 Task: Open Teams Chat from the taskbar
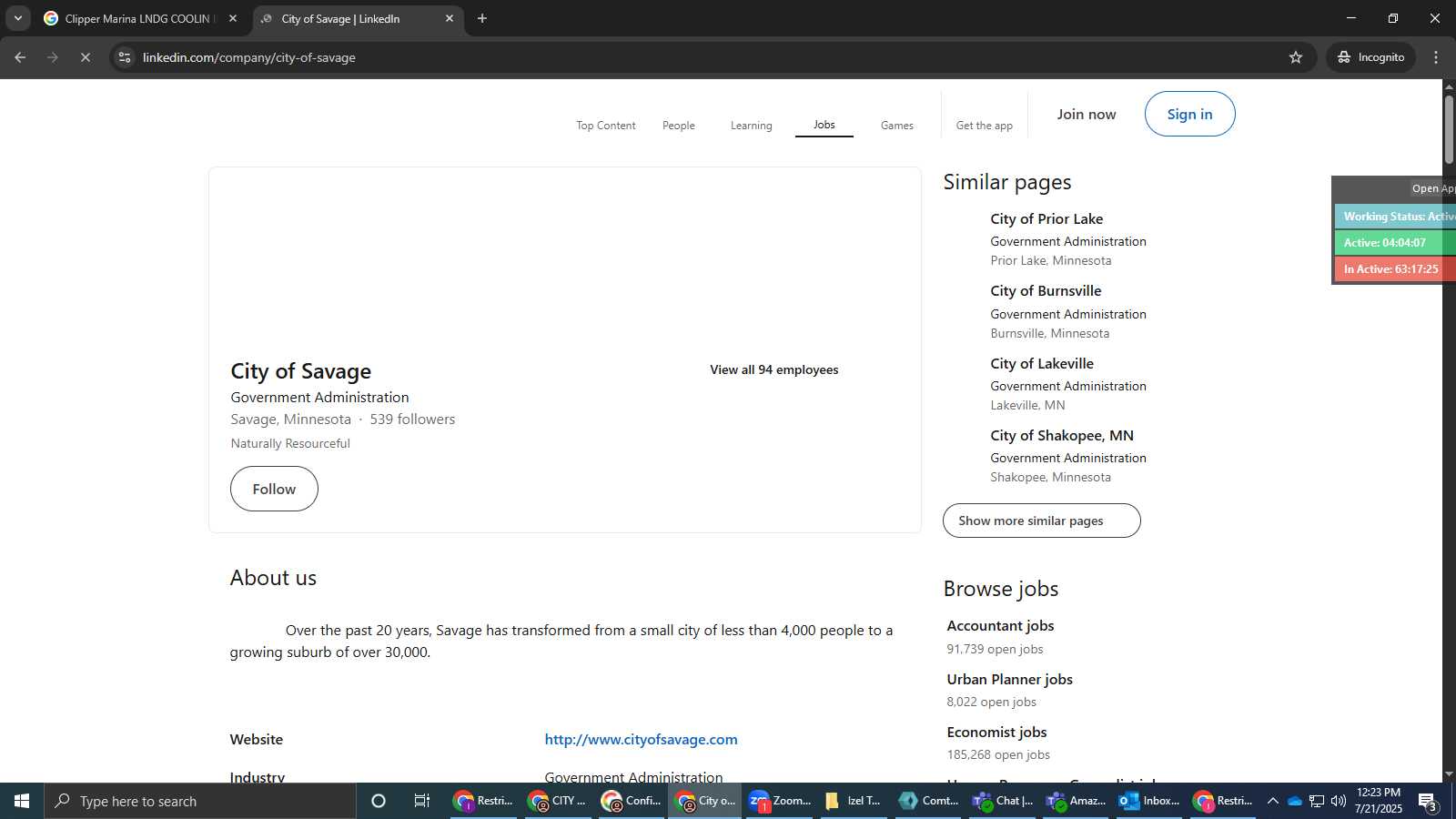coord(1001,801)
